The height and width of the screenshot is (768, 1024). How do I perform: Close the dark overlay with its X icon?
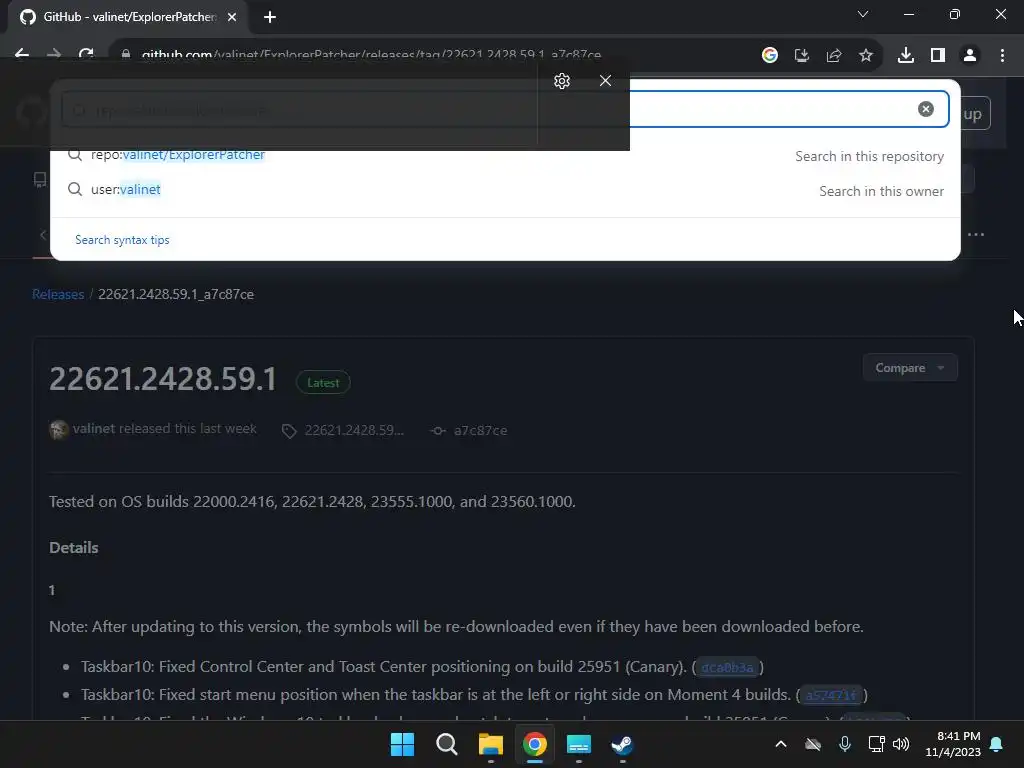click(605, 81)
